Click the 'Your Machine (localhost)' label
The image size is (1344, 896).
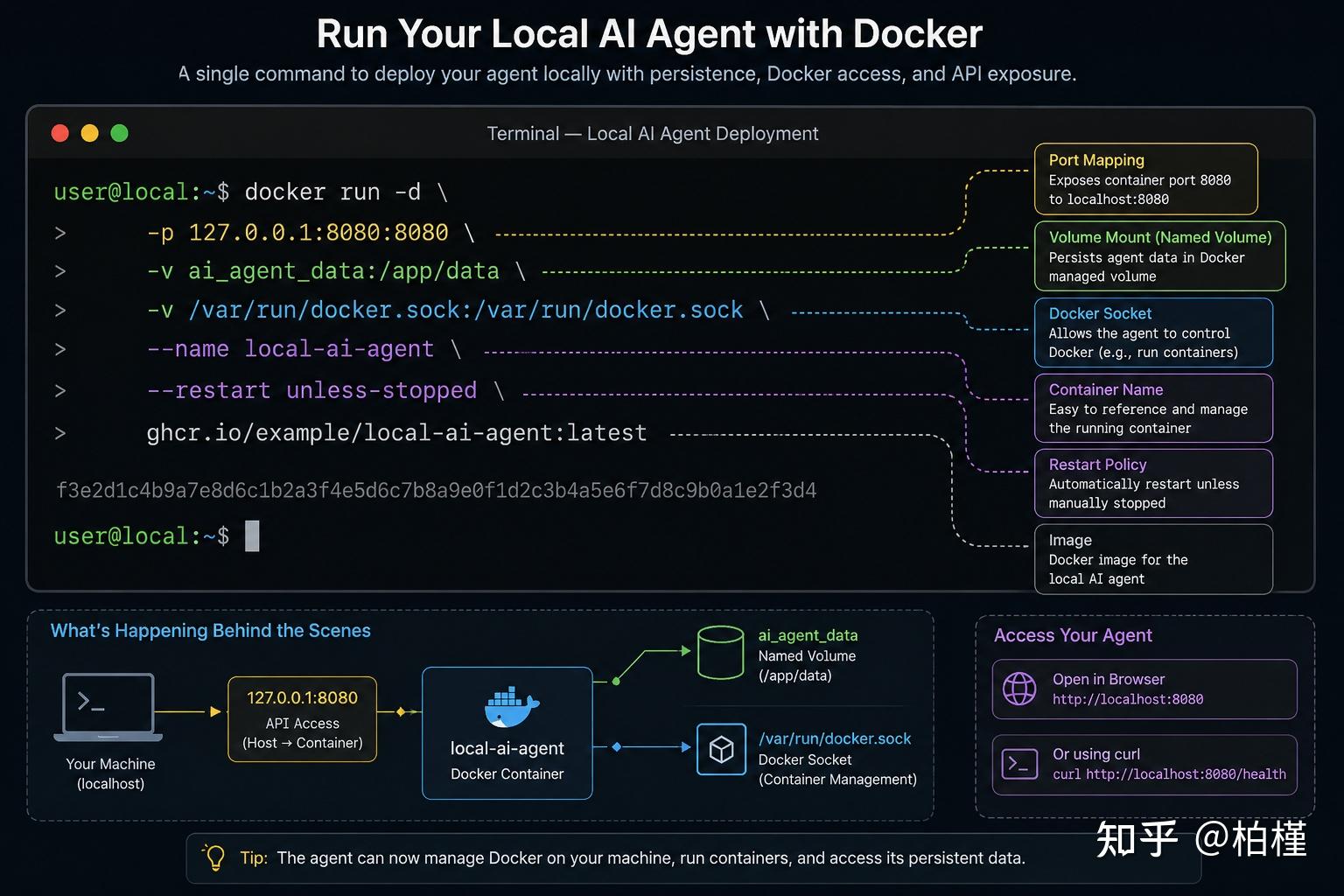[110, 773]
